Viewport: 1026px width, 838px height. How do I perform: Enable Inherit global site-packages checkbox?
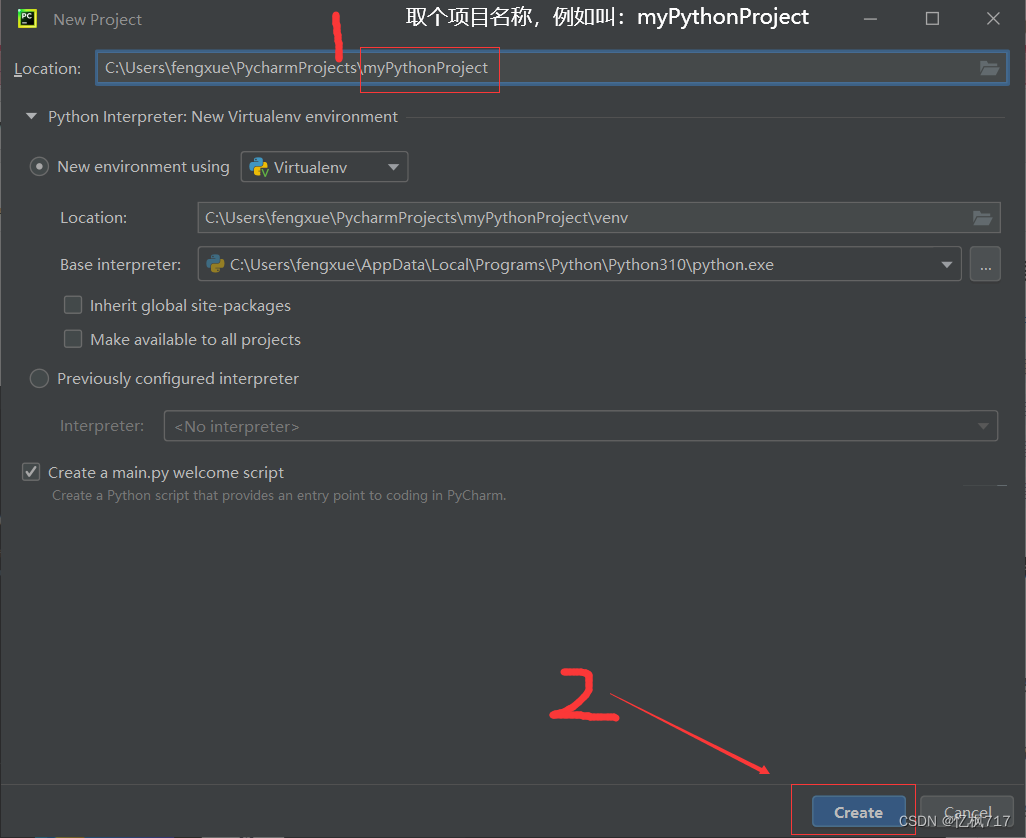[x=73, y=305]
